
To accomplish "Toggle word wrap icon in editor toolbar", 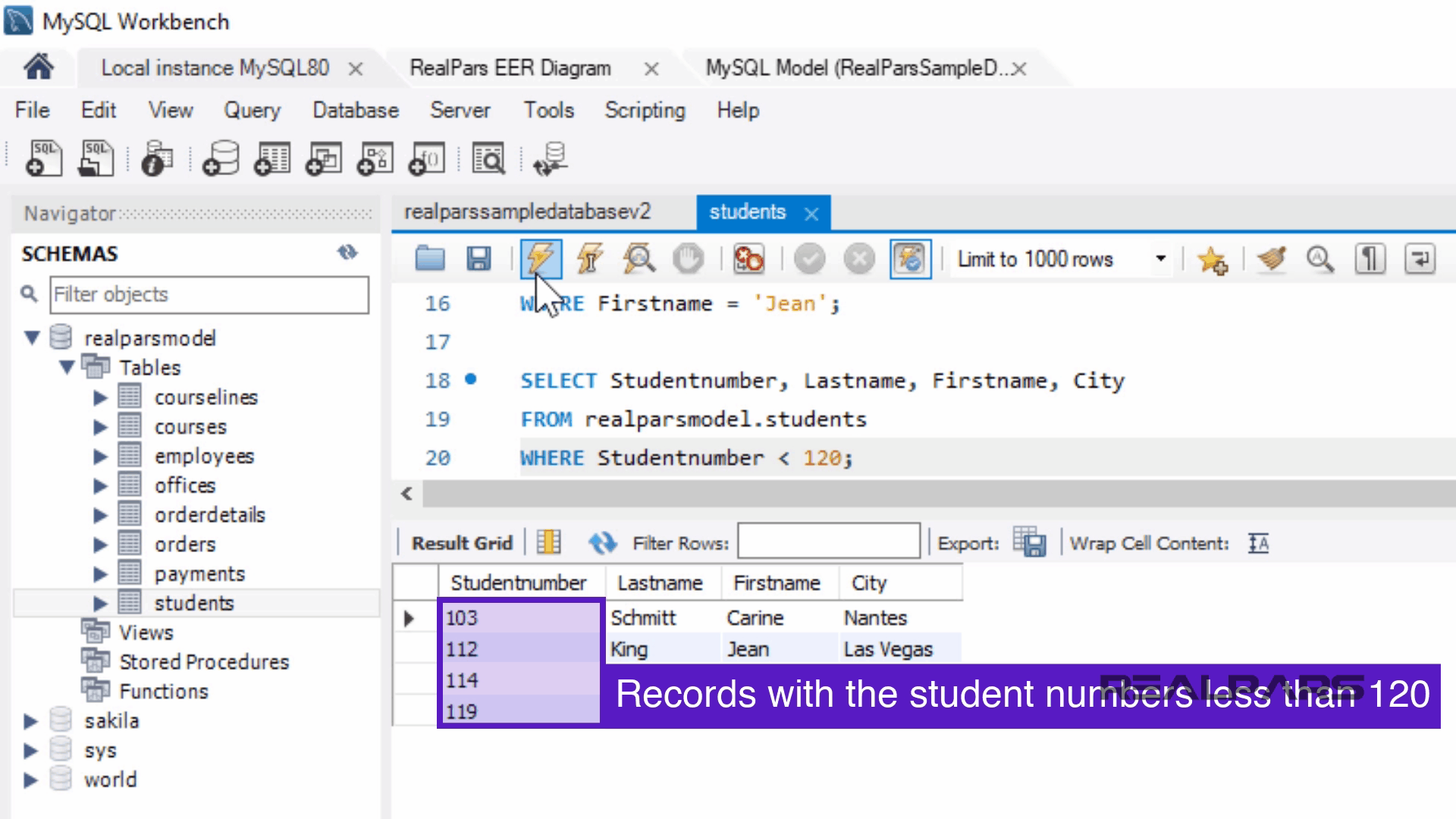I will [1419, 259].
